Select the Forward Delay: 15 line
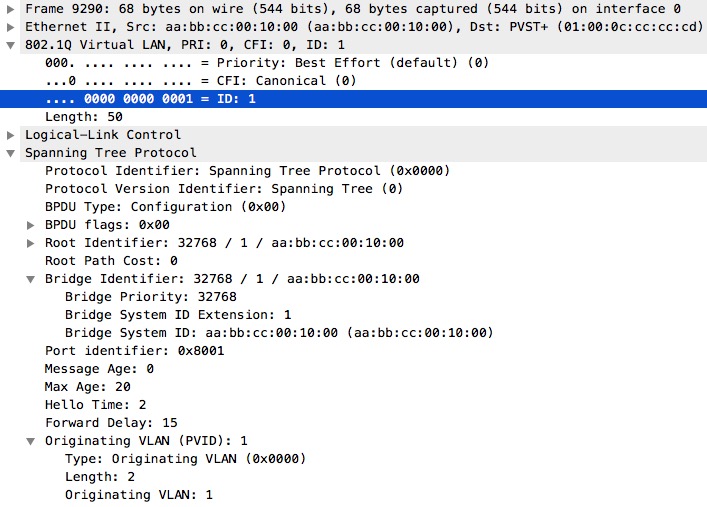The image size is (707, 507). click(111, 423)
